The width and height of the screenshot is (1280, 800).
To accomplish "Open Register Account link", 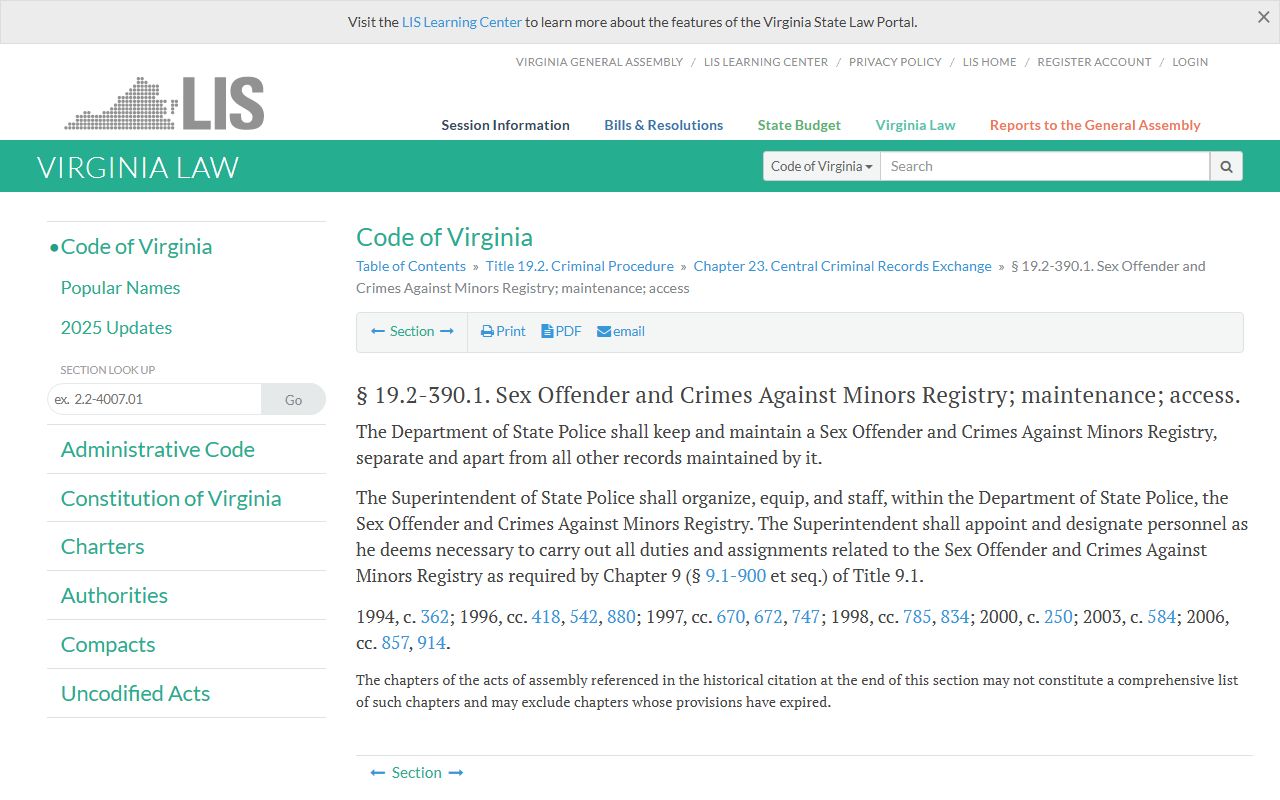I will pos(1094,62).
